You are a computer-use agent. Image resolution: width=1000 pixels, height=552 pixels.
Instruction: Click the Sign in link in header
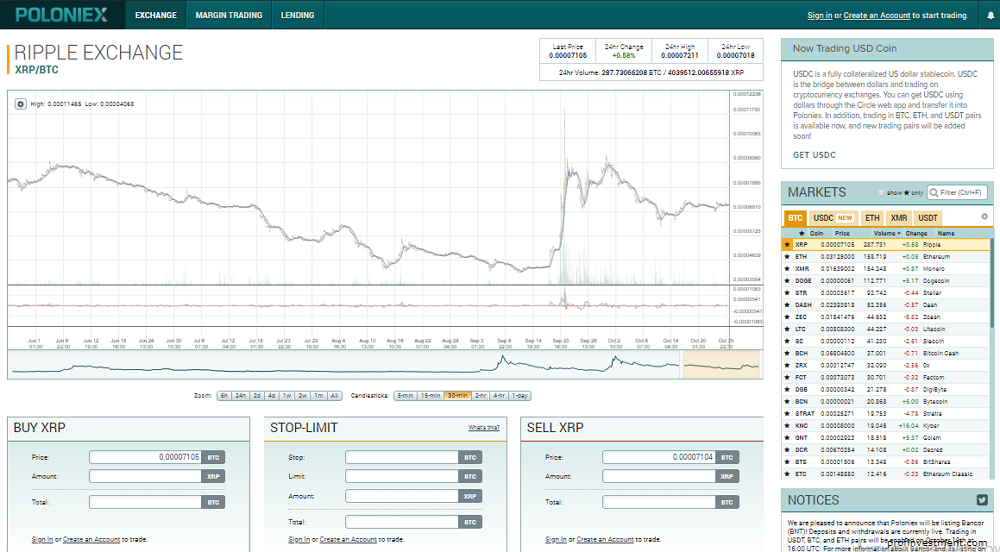pos(820,15)
